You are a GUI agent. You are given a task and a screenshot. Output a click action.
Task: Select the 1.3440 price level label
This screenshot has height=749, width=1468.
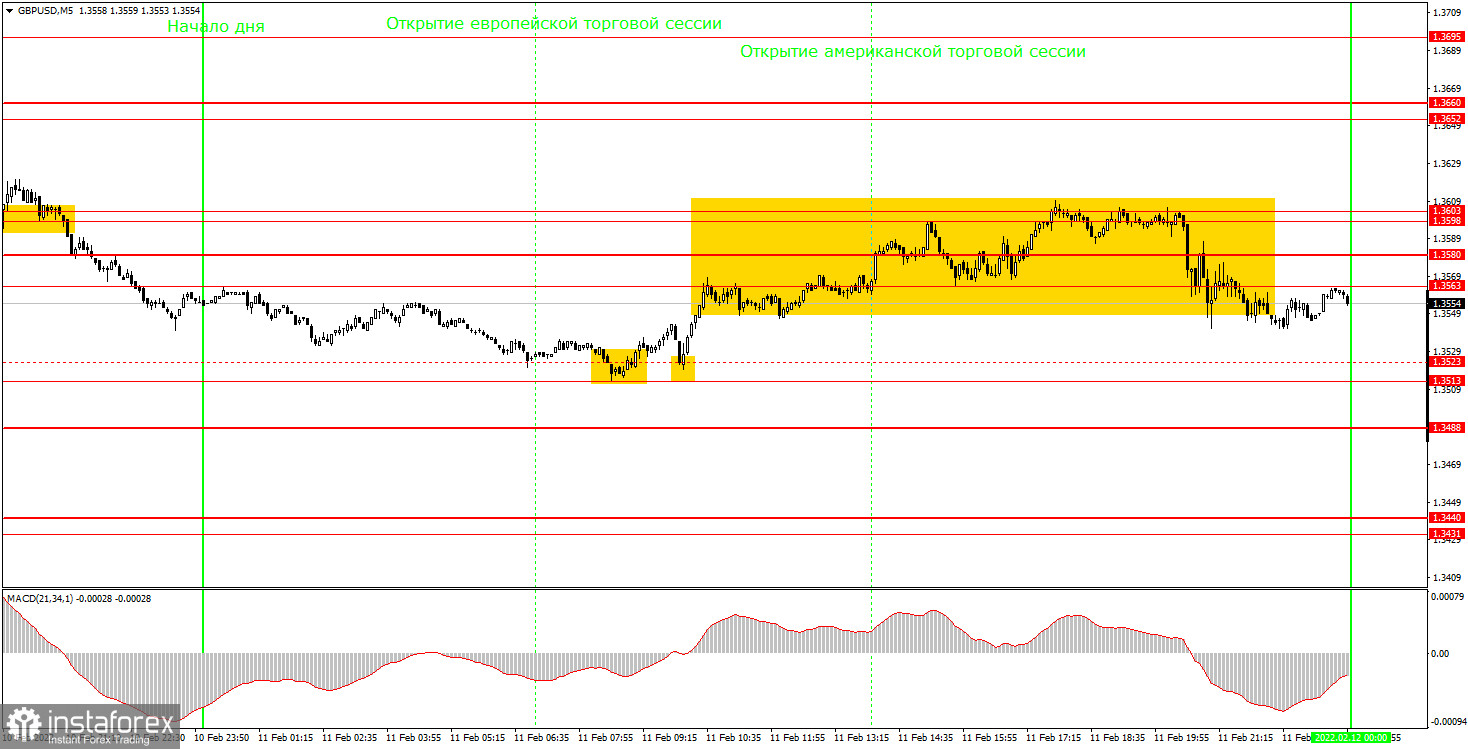click(1447, 518)
